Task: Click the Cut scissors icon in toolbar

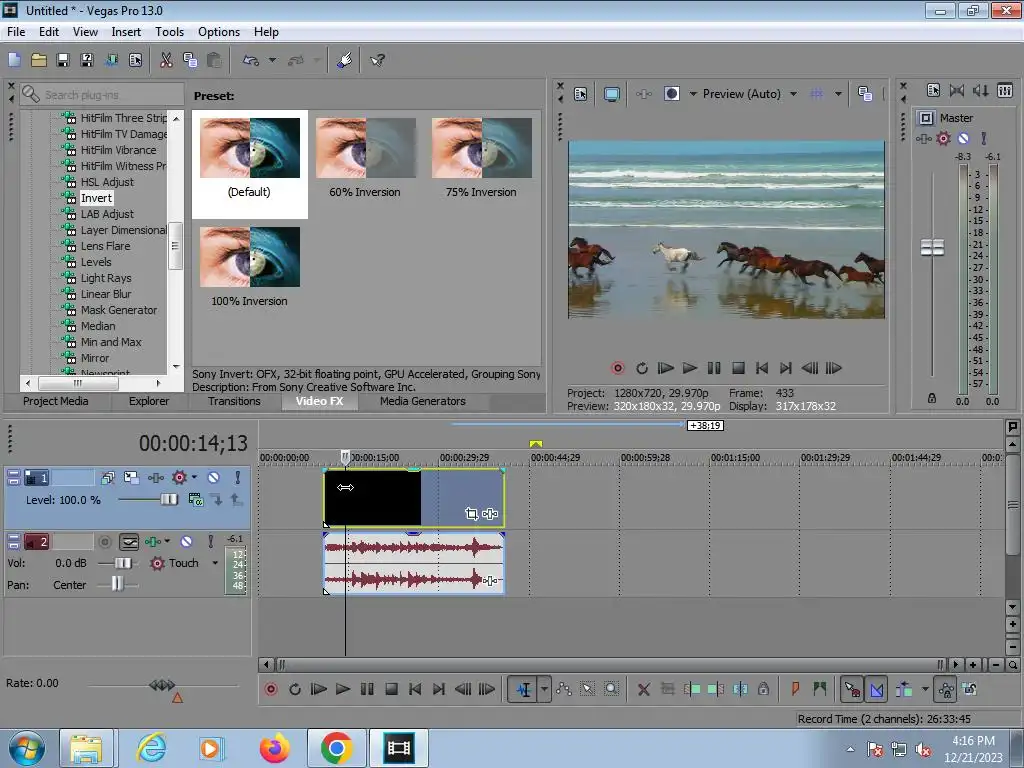Action: tap(166, 61)
